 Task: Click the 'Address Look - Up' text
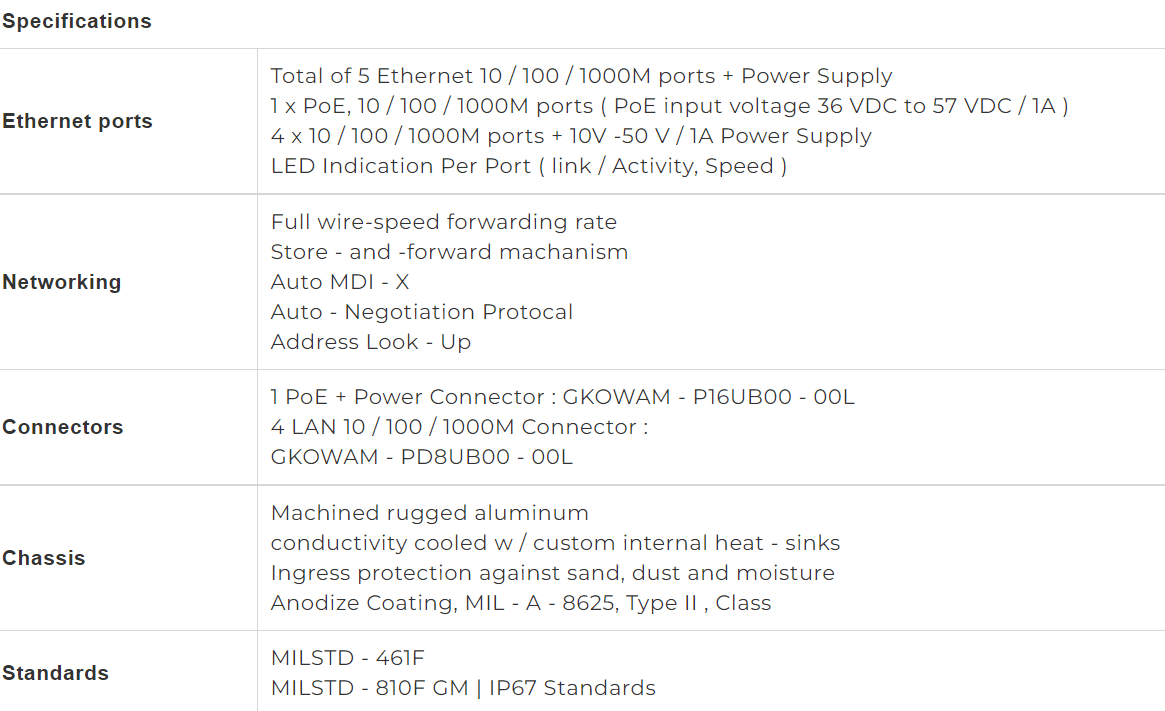370,342
